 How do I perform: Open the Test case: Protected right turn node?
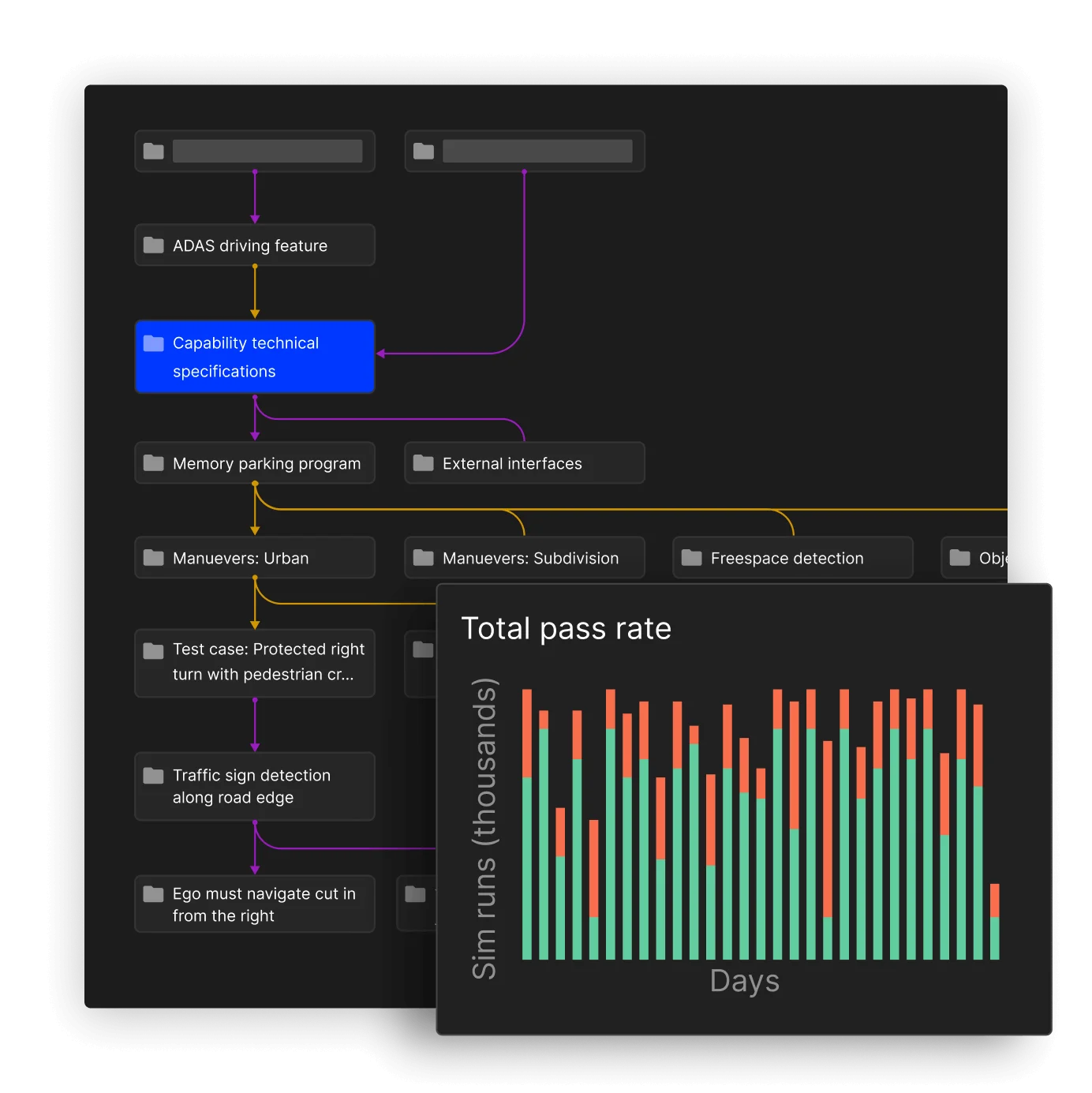point(254,663)
